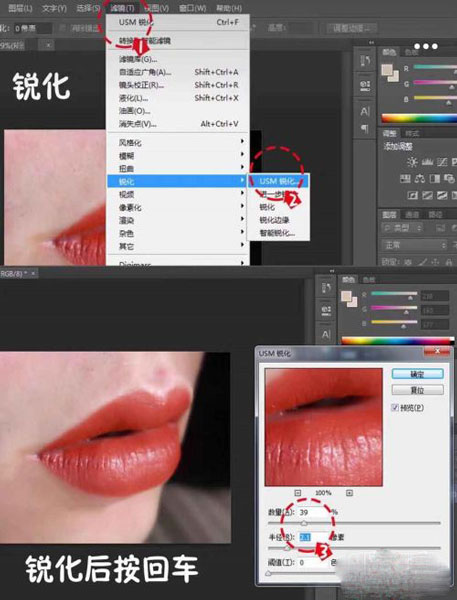Viewport: 457px width, 600px height.
Task: Click 确定 in the USM 锐化 dialog
Action: coord(418,374)
